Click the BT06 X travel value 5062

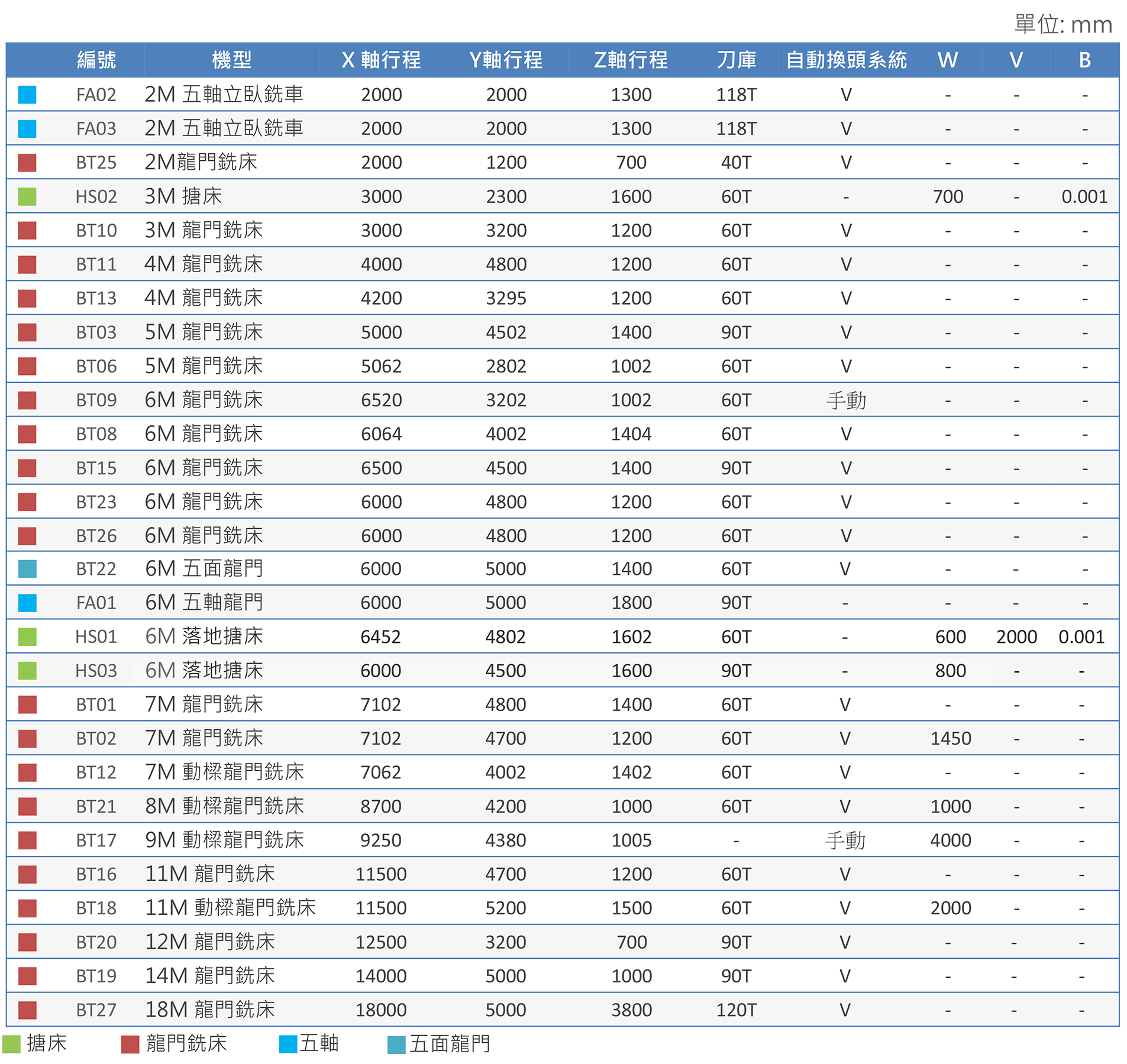pos(381,366)
